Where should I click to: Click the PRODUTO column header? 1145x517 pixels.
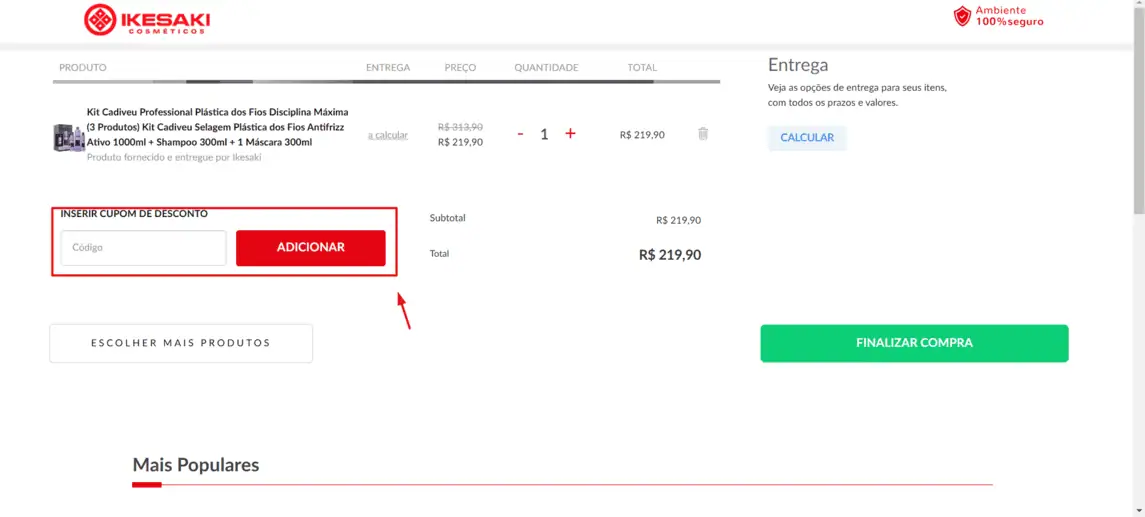83,67
